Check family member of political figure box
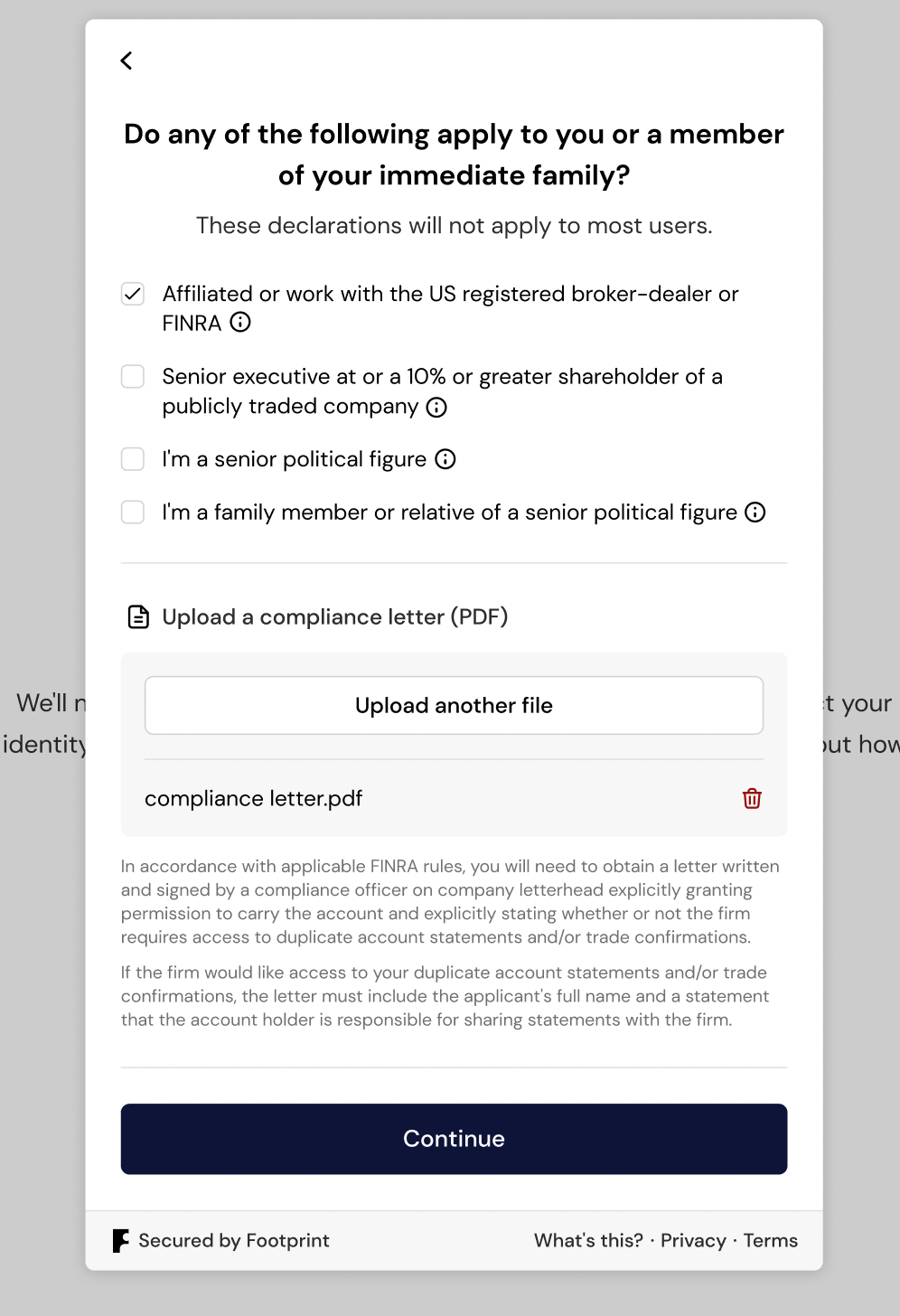Image resolution: width=900 pixels, height=1316 pixels. point(133,512)
